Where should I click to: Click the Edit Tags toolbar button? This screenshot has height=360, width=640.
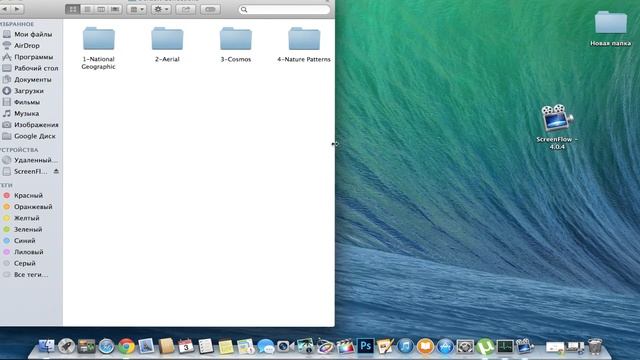210,9
